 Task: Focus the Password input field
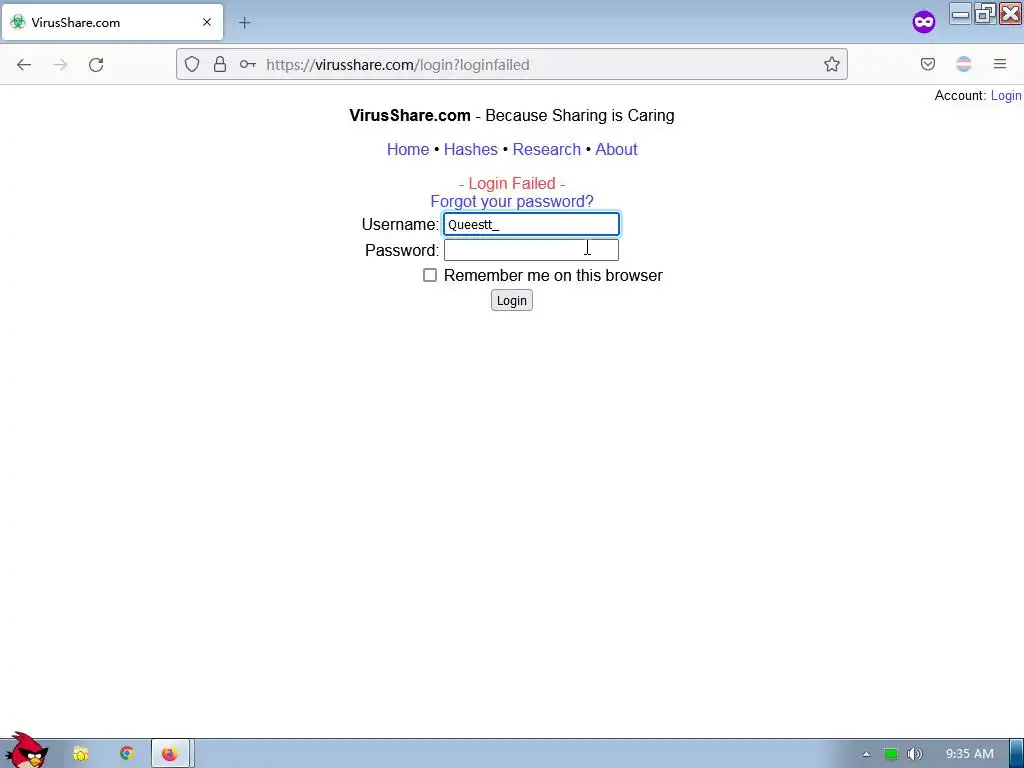coord(531,249)
